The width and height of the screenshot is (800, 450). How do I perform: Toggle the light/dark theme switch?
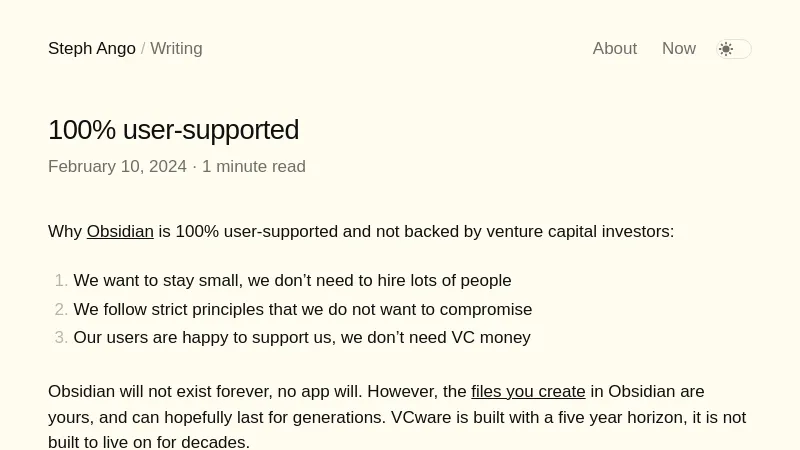734,49
